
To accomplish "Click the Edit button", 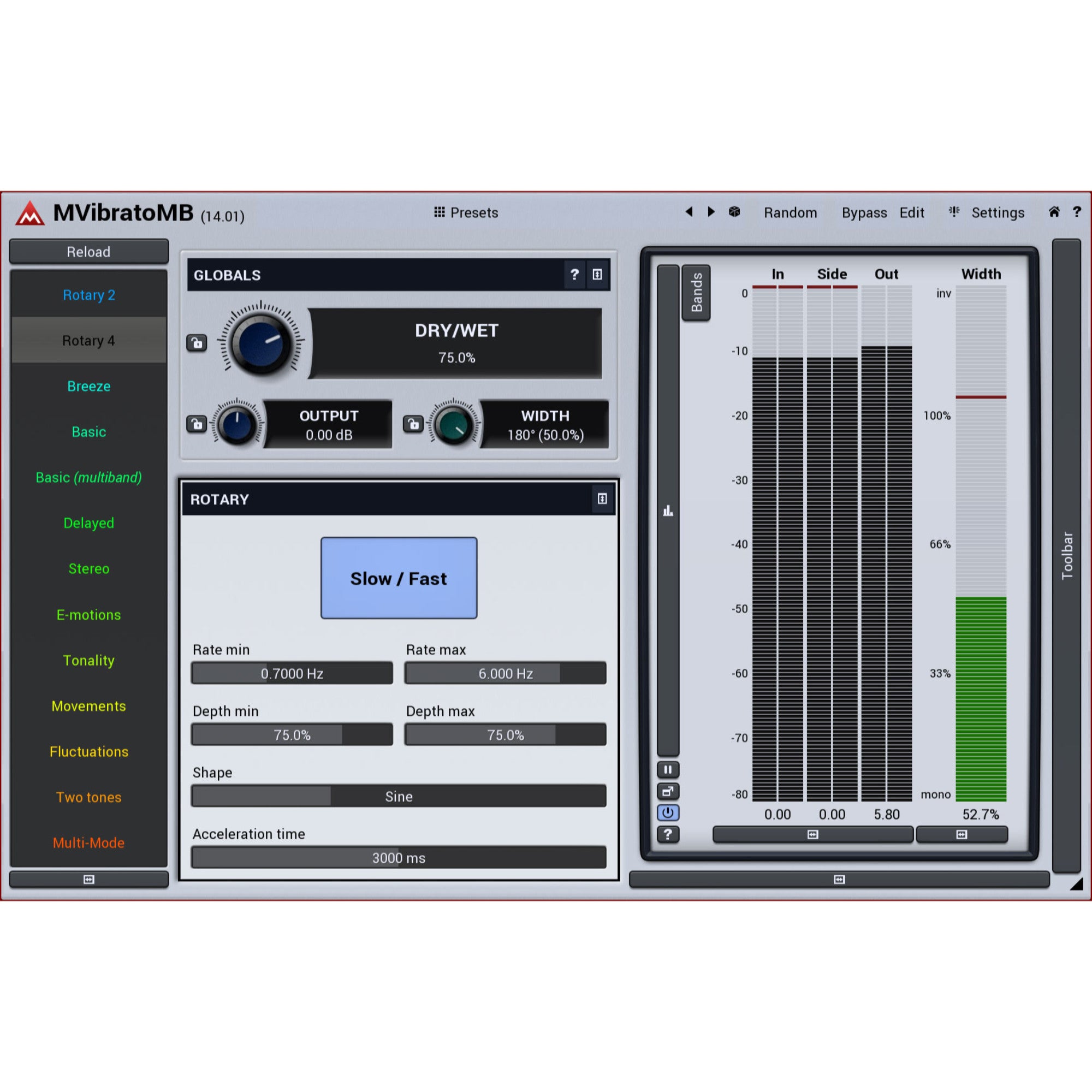I will [x=912, y=212].
